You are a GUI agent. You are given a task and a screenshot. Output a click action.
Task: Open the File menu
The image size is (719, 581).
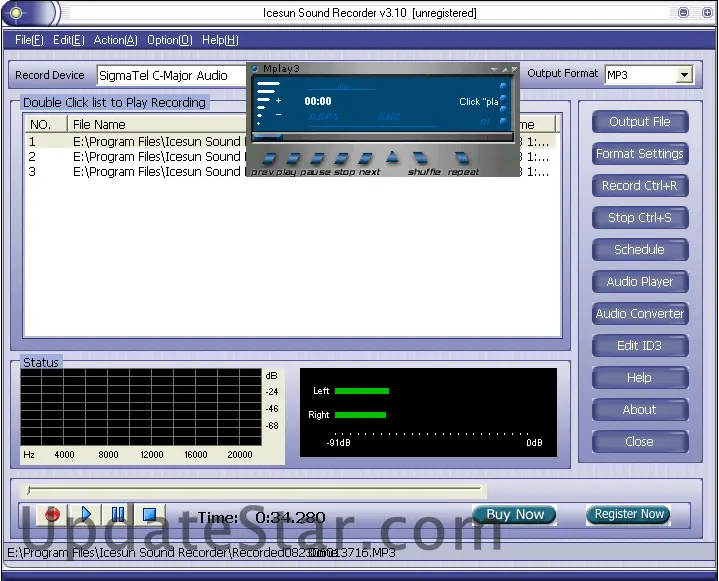point(29,40)
